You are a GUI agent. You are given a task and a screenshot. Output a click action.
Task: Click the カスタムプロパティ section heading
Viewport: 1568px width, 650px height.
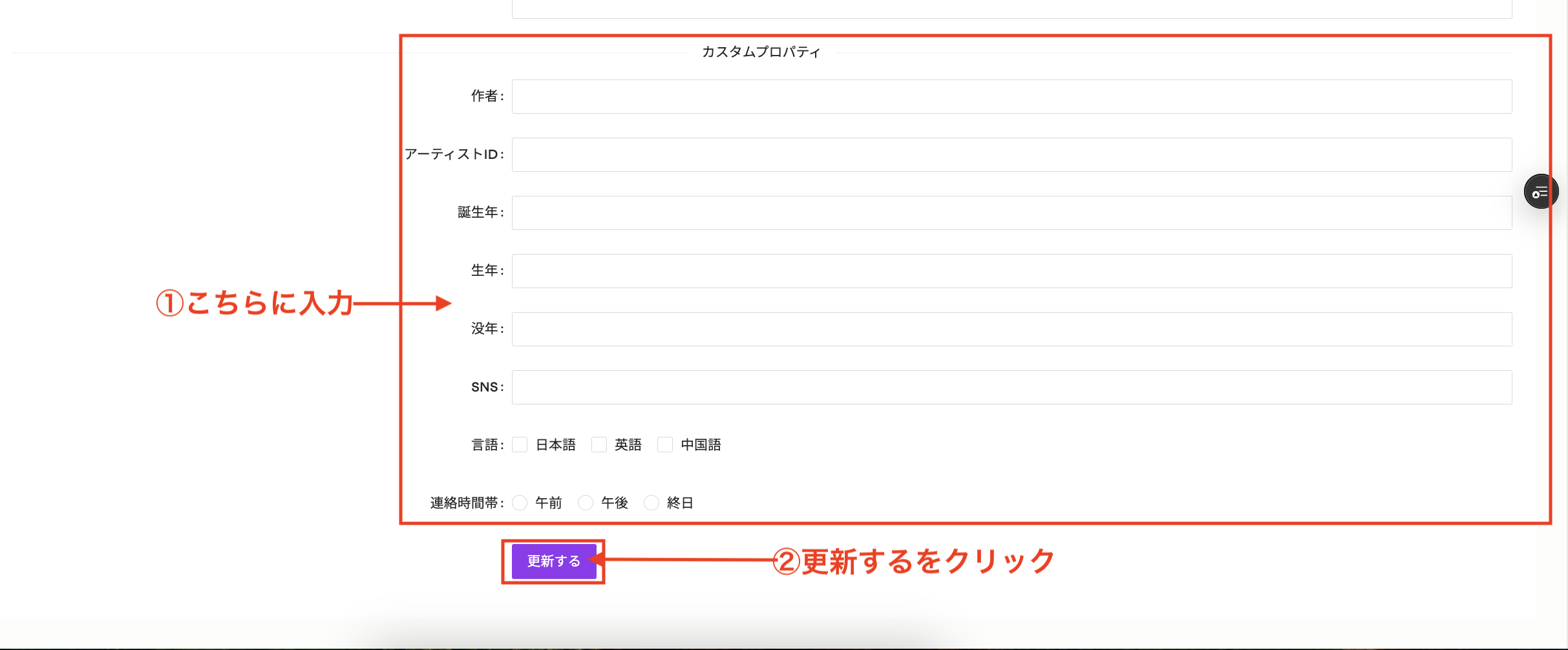761,52
